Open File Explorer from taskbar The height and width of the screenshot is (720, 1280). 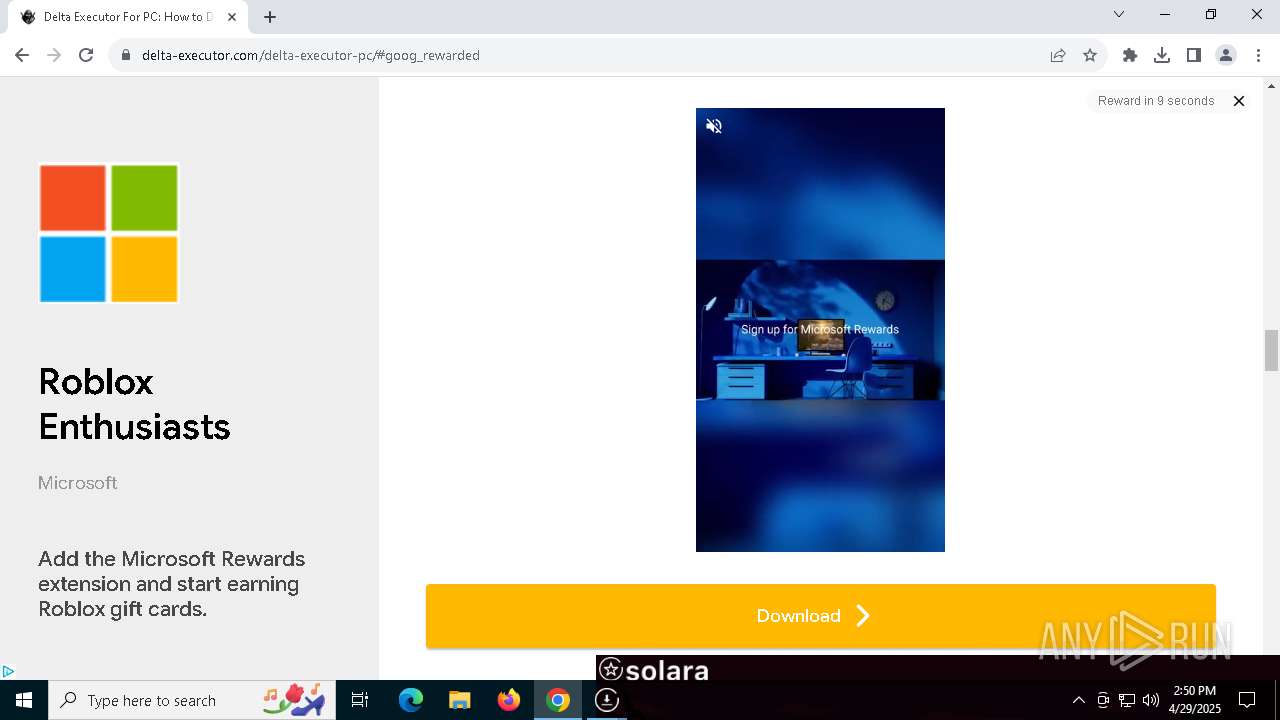coord(460,700)
